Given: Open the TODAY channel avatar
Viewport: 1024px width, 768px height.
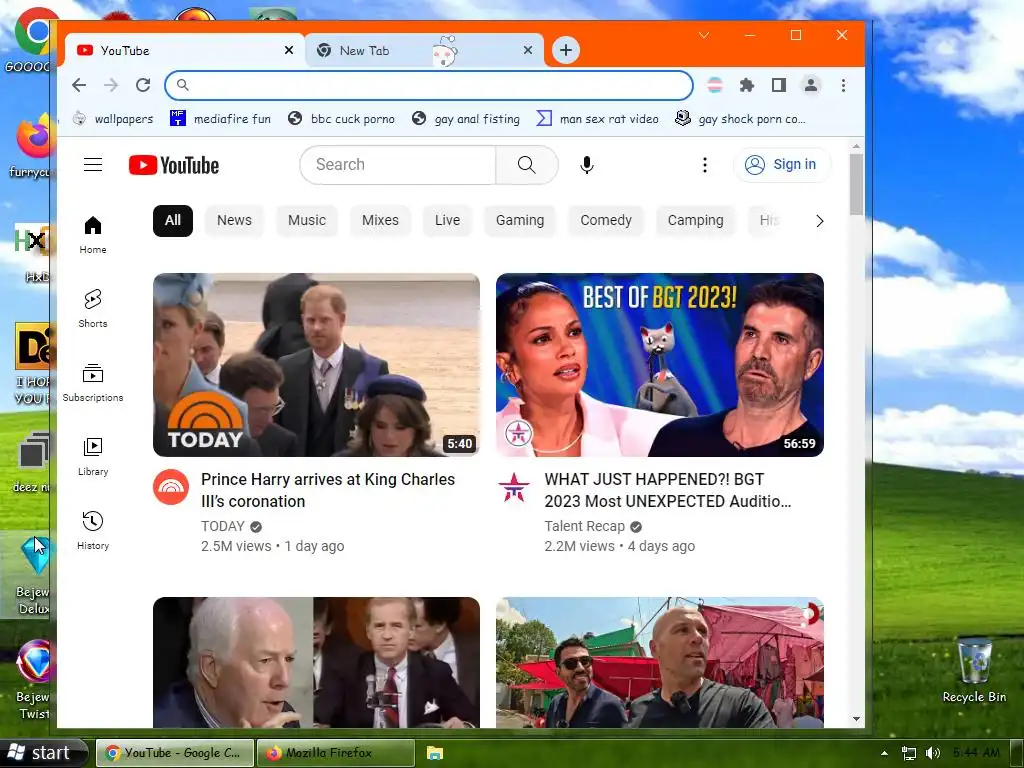Looking at the screenshot, I should (171, 487).
